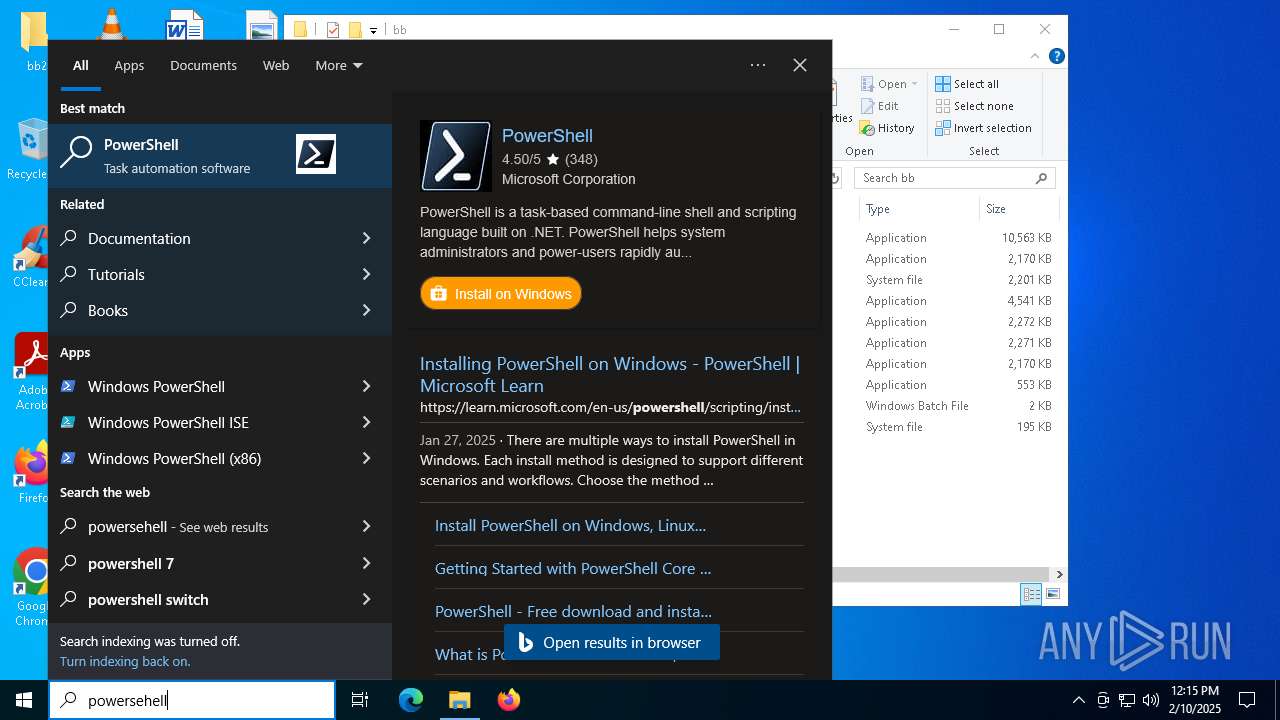Screen dimensions: 1280x720
Task: Switch Explorer to large icons view
Action: [x=1052, y=594]
